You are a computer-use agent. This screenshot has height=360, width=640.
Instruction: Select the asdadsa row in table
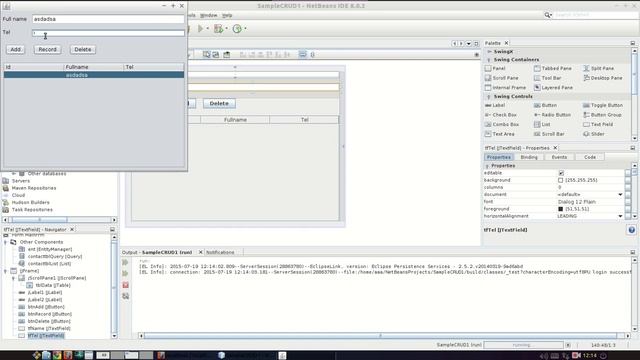click(x=94, y=75)
